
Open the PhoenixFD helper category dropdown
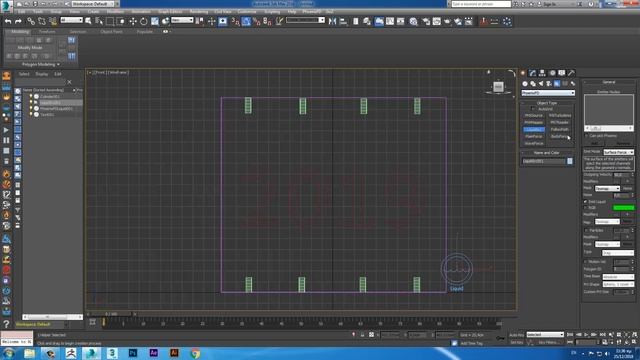548,93
